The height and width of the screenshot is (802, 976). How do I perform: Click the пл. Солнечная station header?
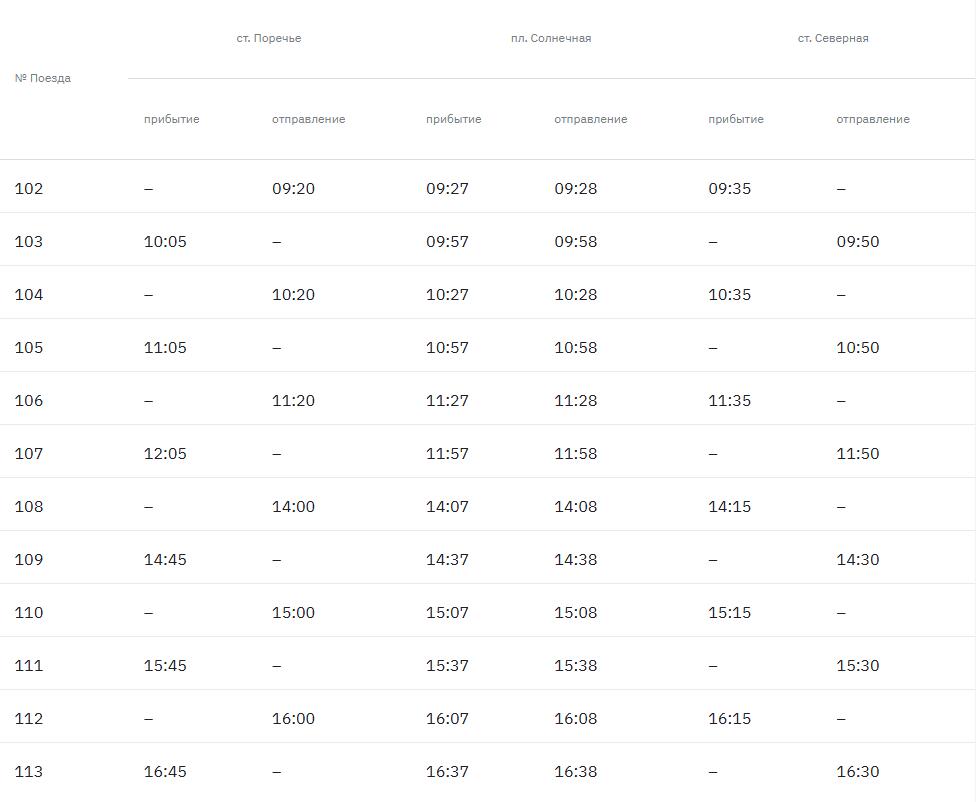point(551,38)
